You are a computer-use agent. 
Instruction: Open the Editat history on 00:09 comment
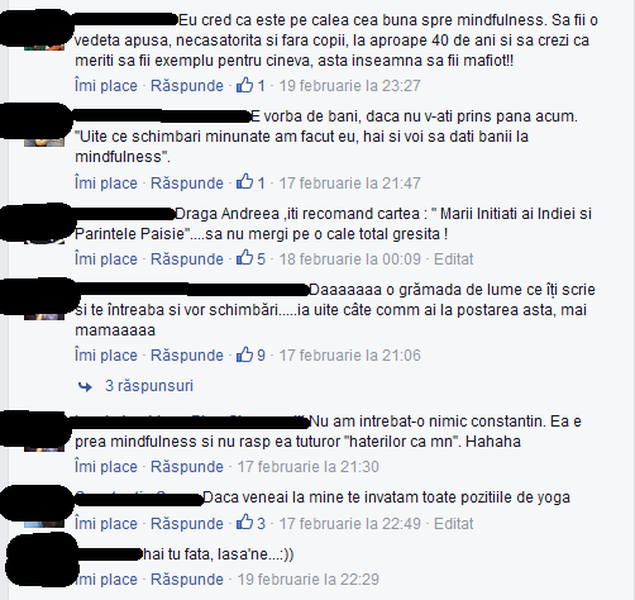pos(454,259)
